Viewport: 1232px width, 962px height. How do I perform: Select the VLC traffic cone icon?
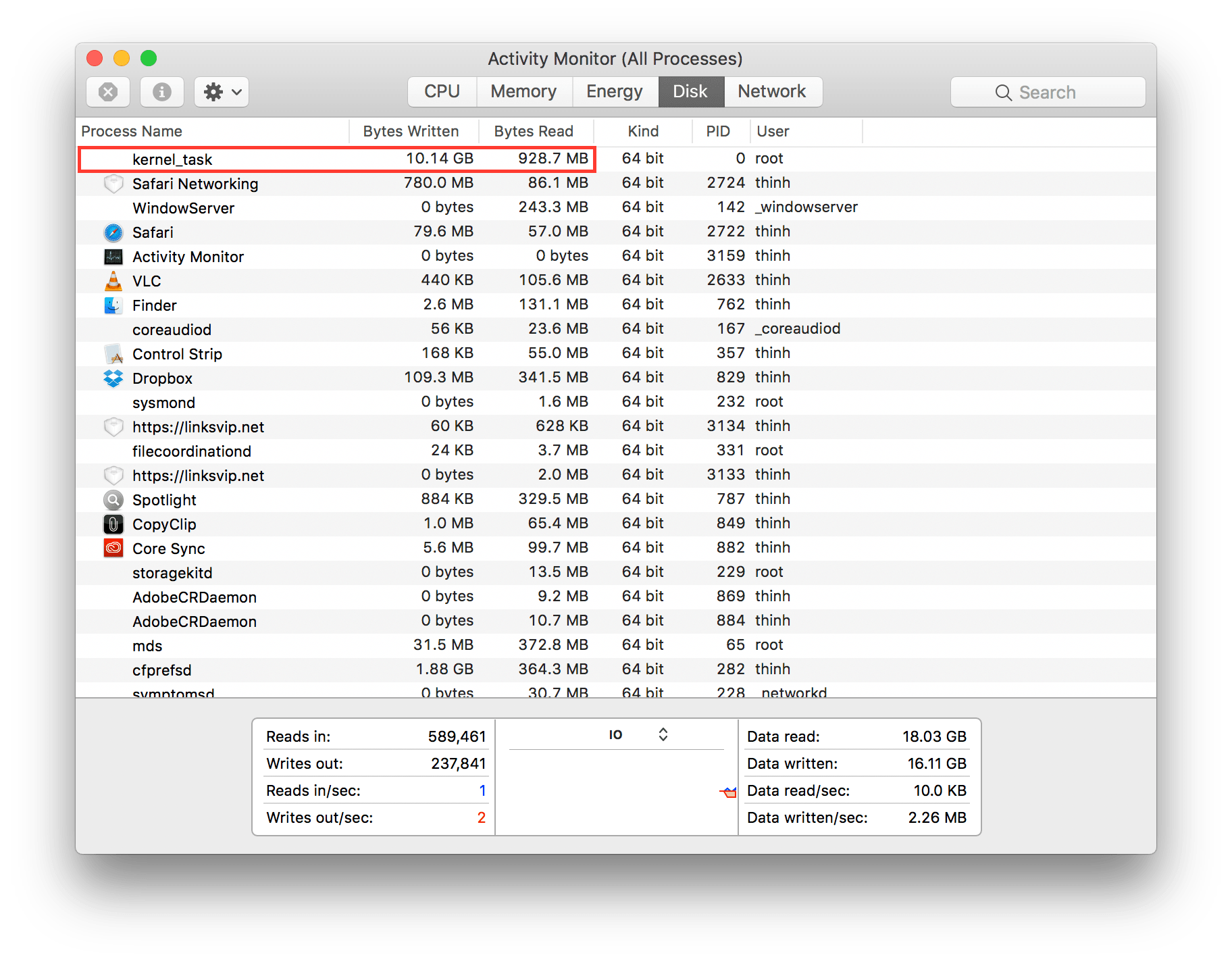coord(113,281)
